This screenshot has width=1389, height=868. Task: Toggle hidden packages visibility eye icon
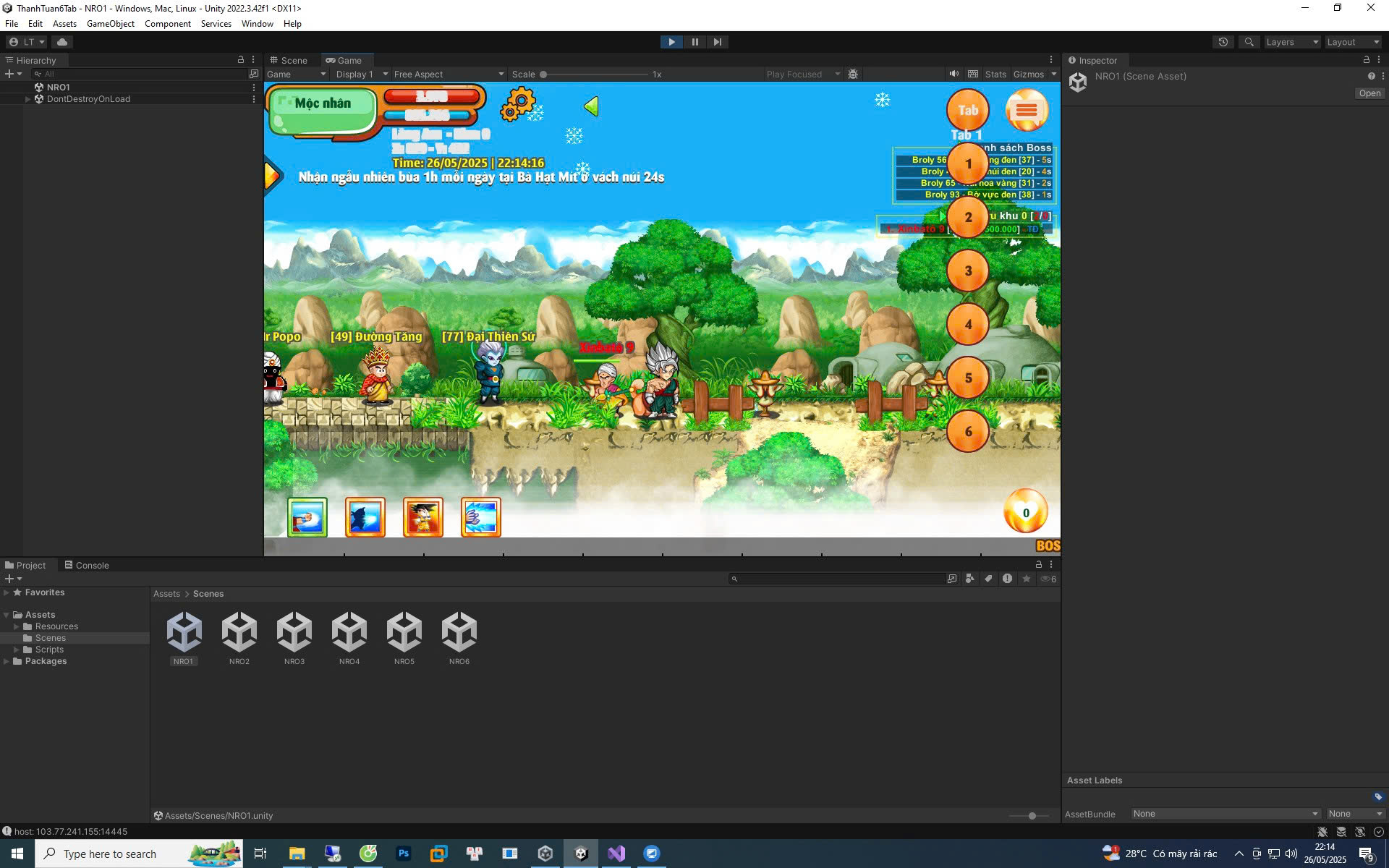pyautogui.click(x=1048, y=579)
